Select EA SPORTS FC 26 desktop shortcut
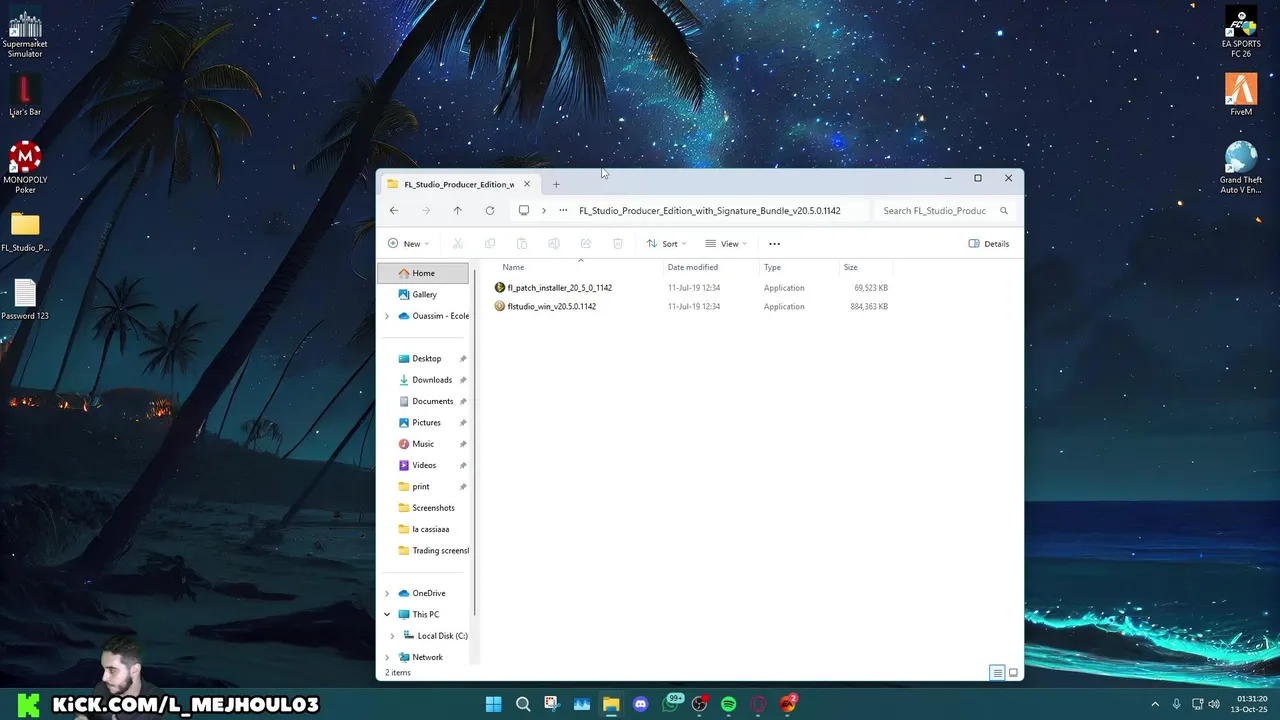This screenshot has width=1280, height=720. coord(1241,33)
